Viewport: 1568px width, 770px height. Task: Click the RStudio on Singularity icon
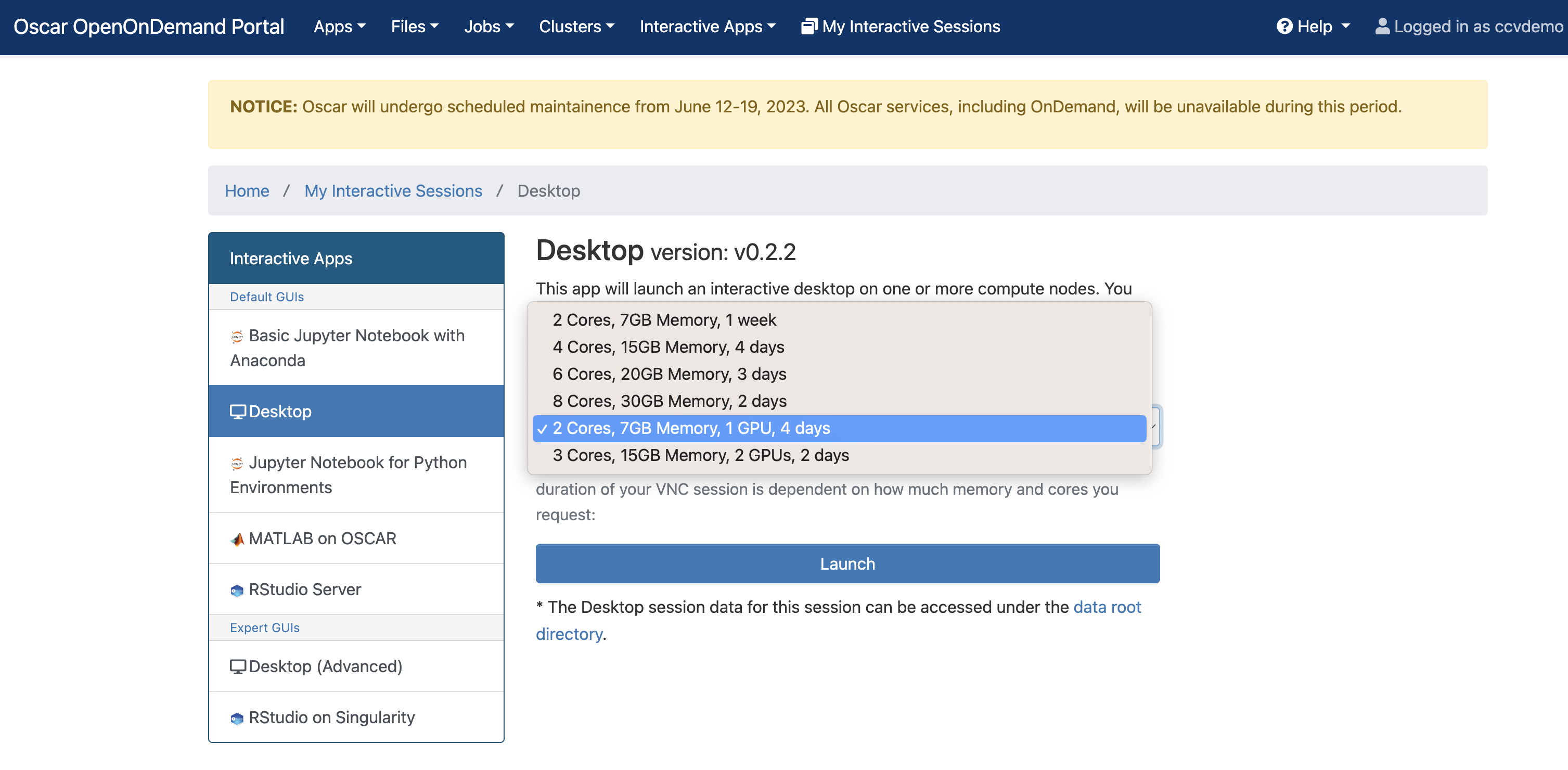point(237,718)
